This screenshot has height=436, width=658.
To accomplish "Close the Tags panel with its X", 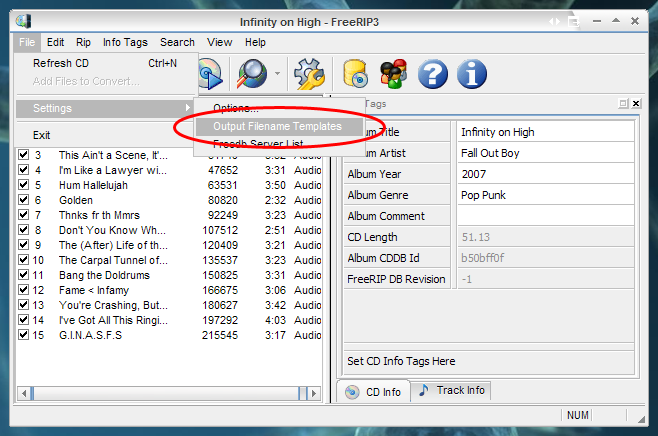I will click(636, 103).
